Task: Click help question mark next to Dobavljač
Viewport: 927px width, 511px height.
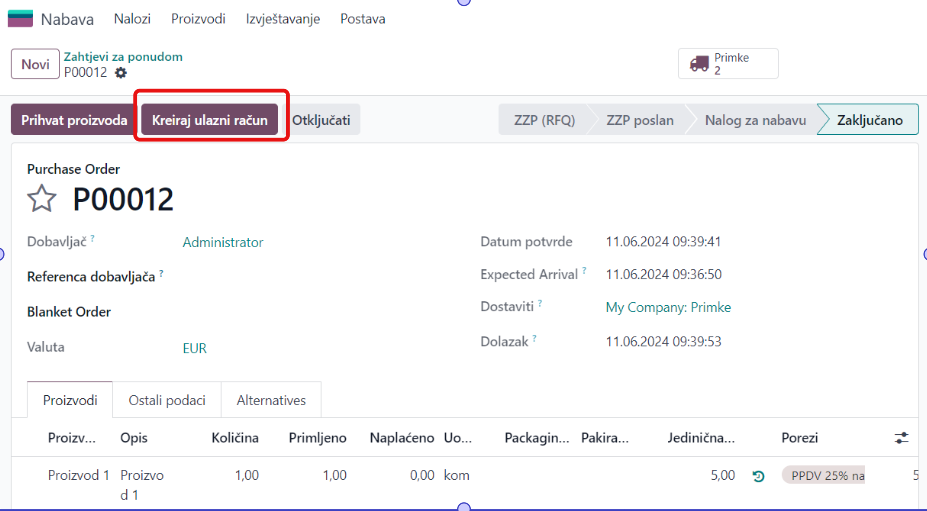Action: [93, 239]
